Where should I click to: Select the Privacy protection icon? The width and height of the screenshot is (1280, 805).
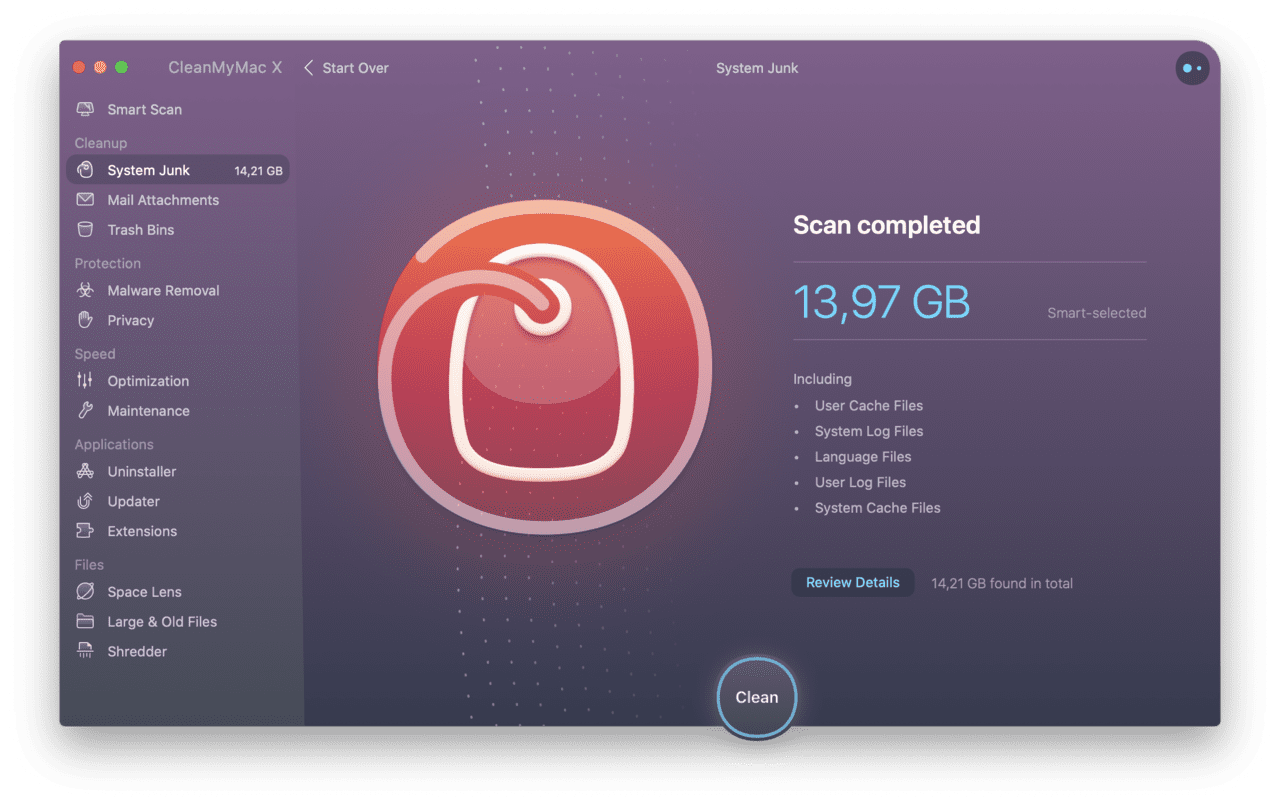click(85, 320)
